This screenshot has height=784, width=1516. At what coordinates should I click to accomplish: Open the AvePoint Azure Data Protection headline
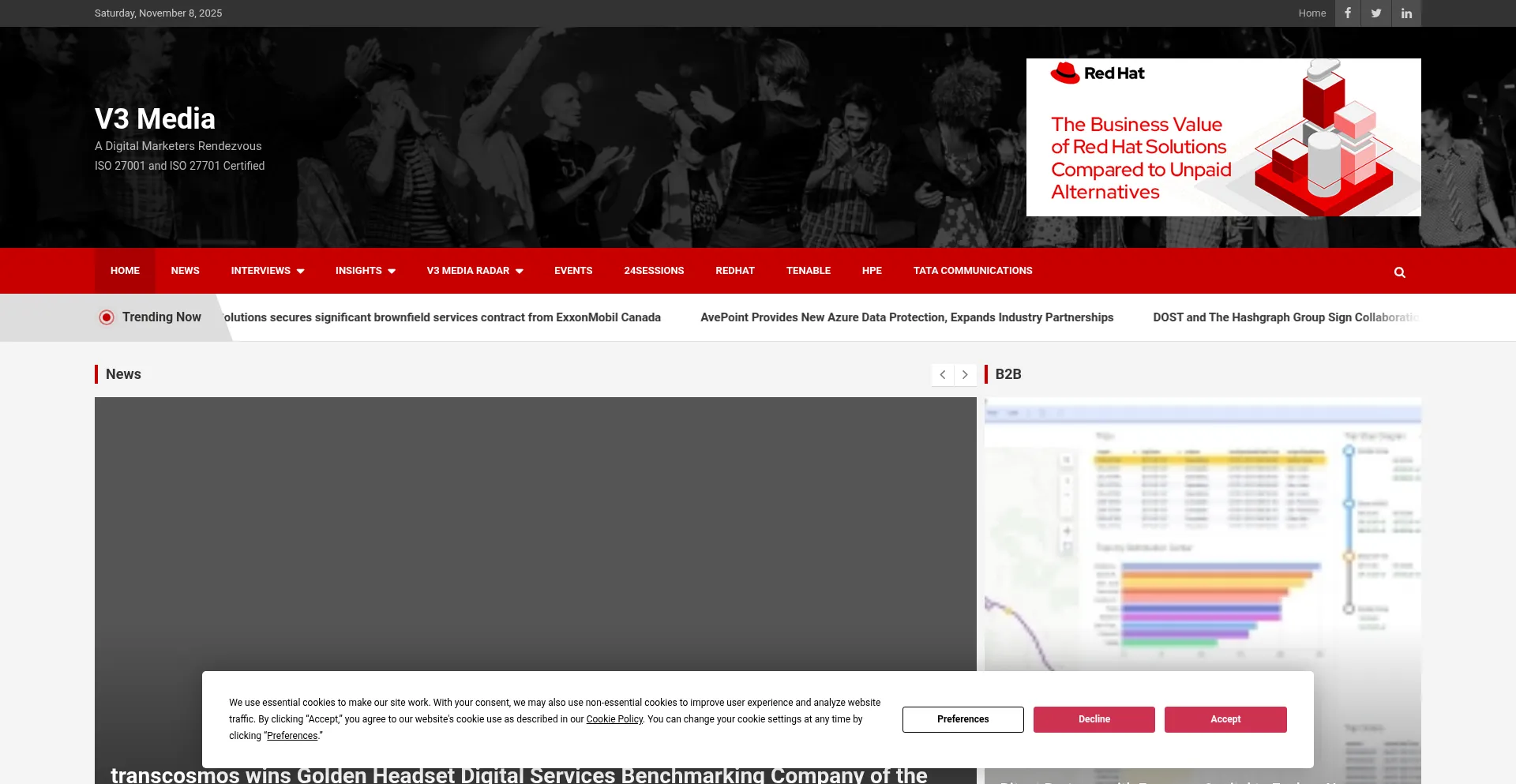[906, 317]
